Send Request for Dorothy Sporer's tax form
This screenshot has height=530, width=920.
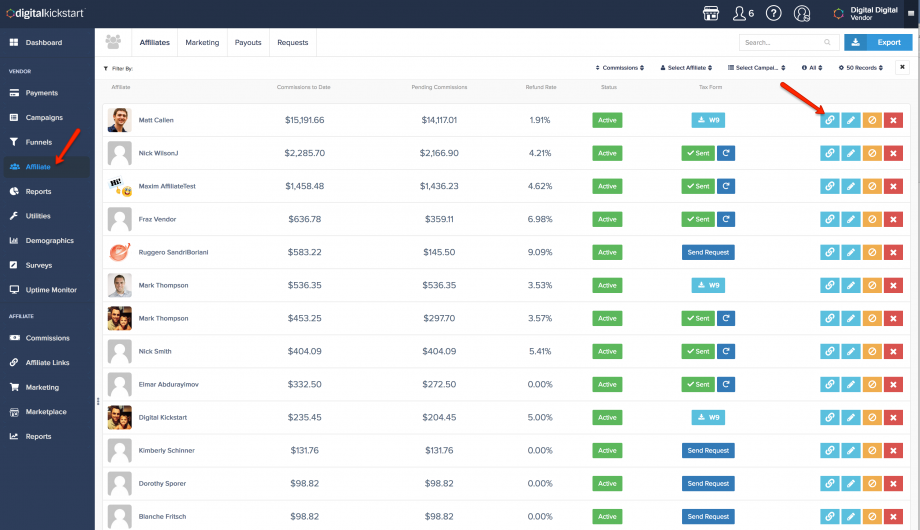click(x=708, y=483)
